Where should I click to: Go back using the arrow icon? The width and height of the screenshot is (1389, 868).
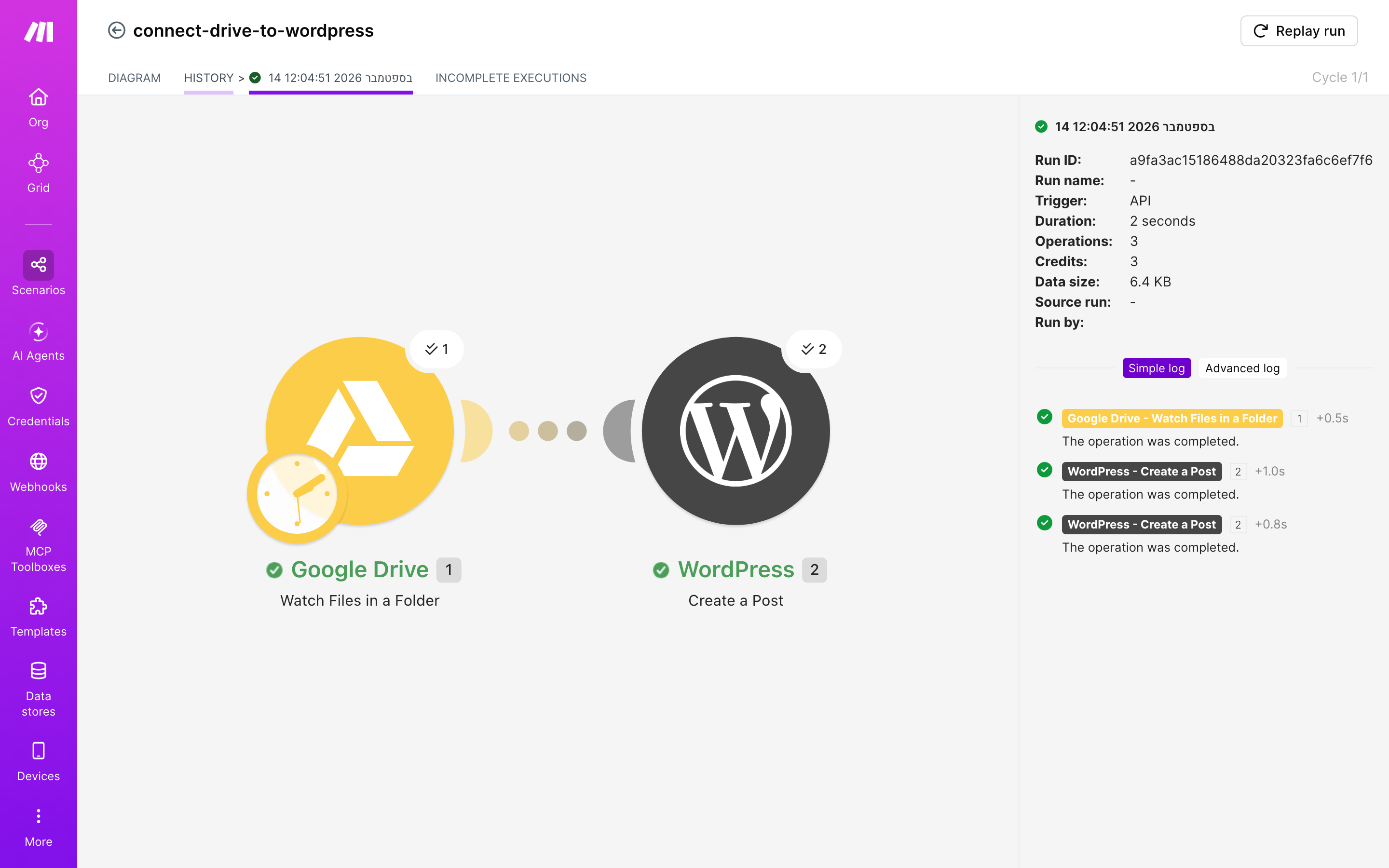click(117, 30)
